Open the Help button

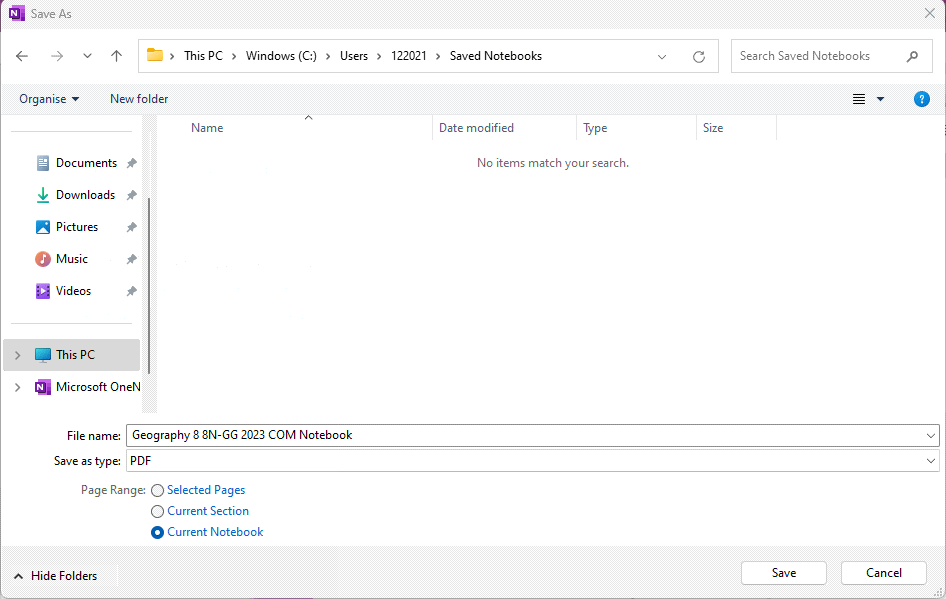pyautogui.click(x=922, y=99)
